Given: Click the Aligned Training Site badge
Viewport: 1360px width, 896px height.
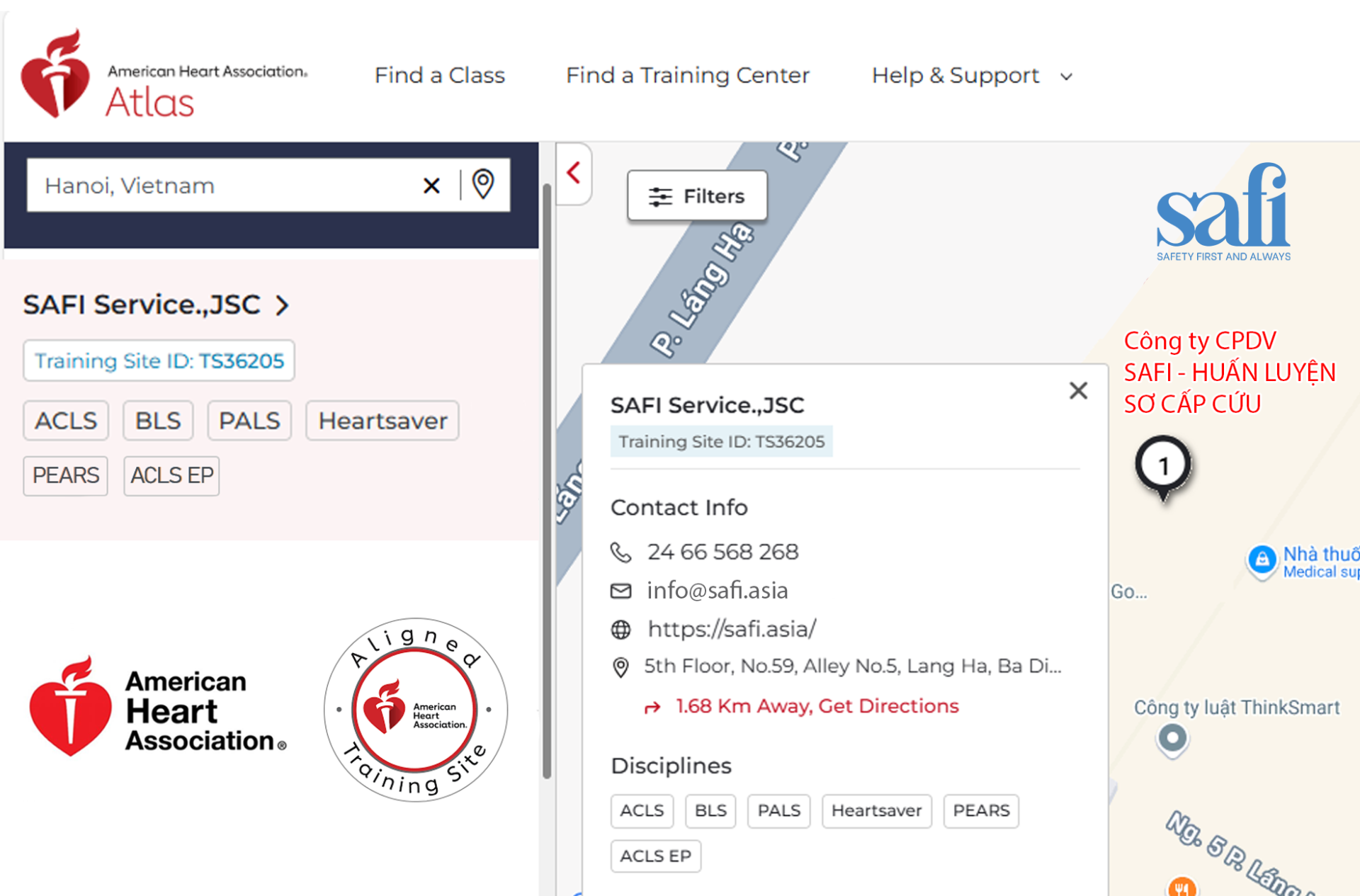Looking at the screenshot, I should (416, 710).
